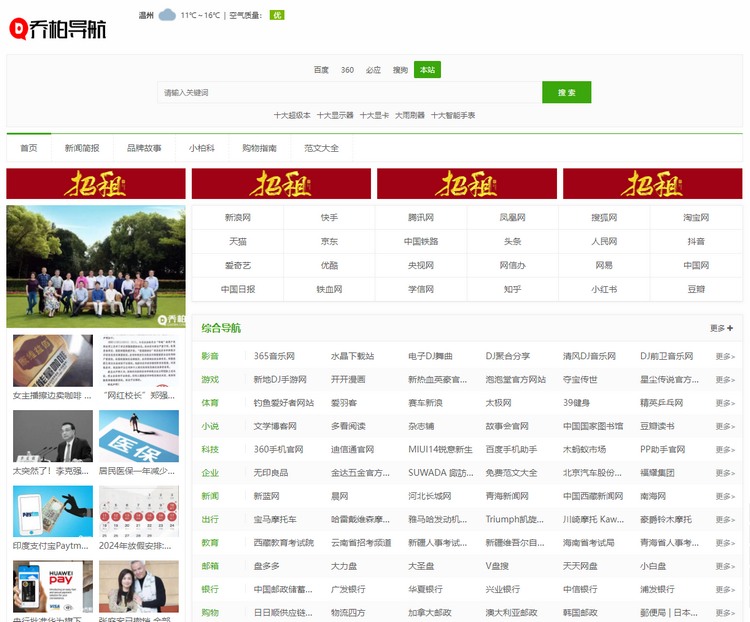Expand 更多+ in 综合导航 header
Image resolution: width=750 pixels, height=622 pixels.
(x=721, y=328)
